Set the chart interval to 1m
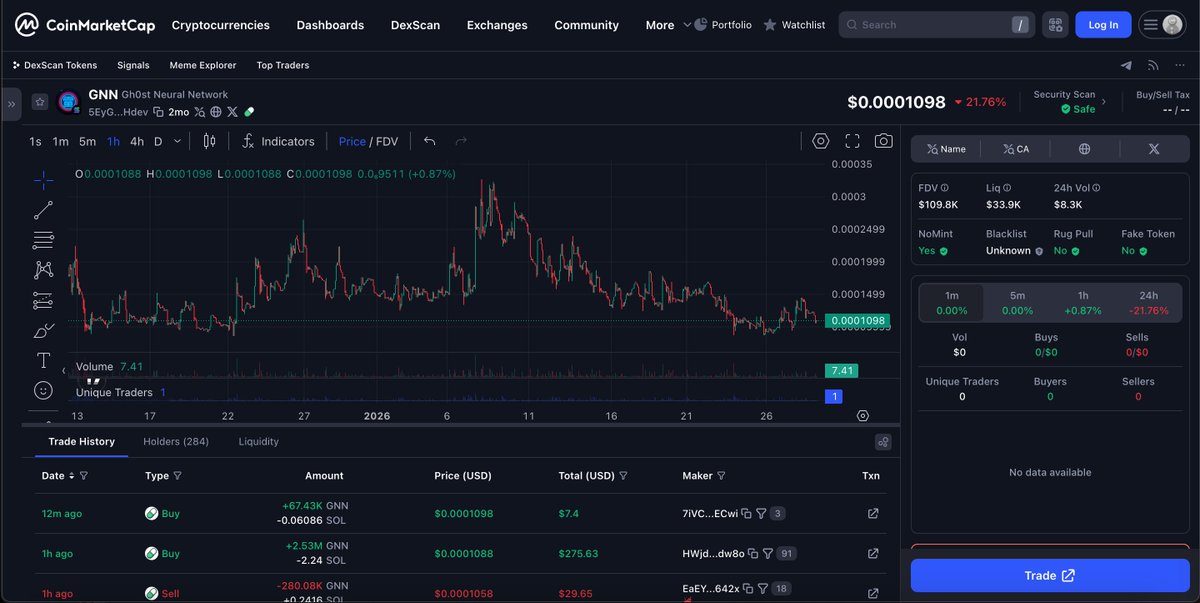The height and width of the screenshot is (603, 1200). tap(61, 141)
